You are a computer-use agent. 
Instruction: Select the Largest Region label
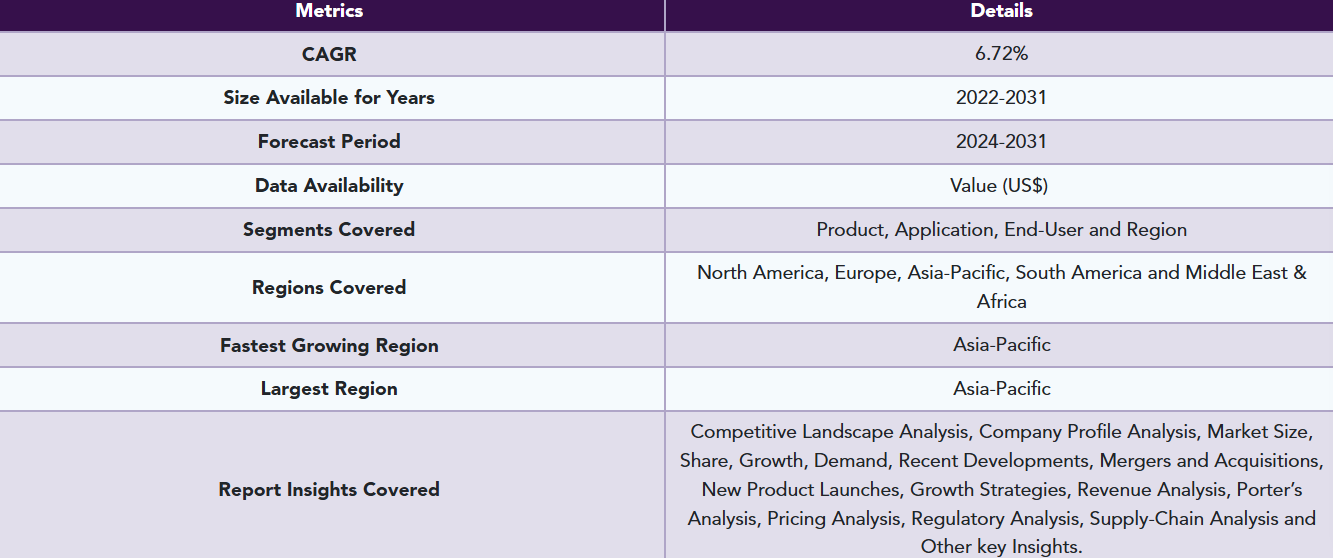pyautogui.click(x=329, y=389)
